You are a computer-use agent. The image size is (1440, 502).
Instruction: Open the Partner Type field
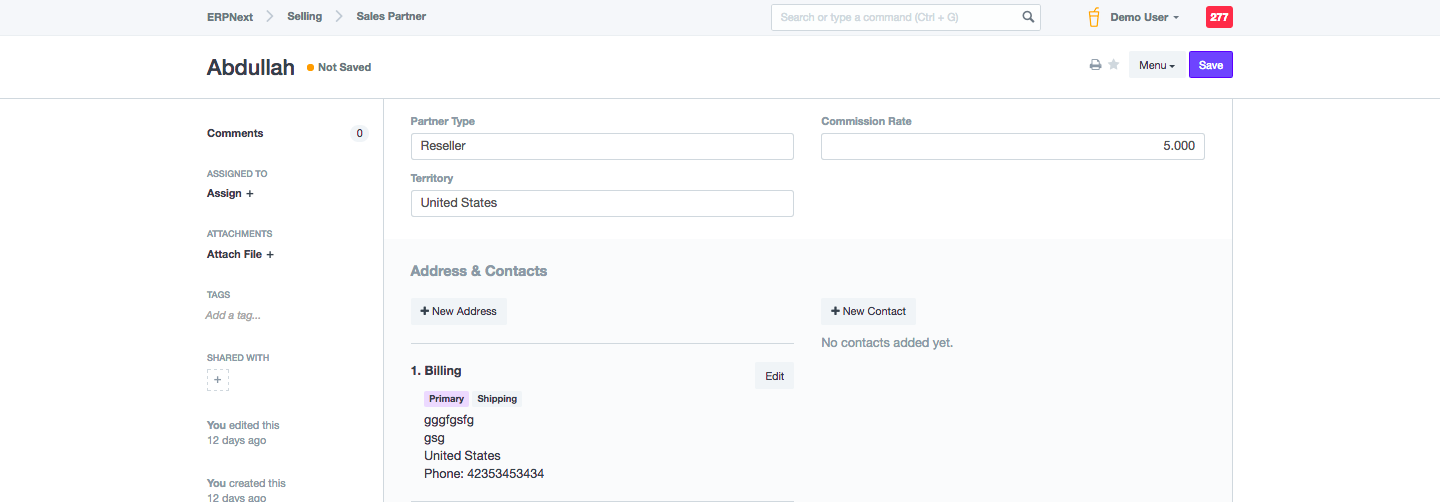[x=602, y=146]
